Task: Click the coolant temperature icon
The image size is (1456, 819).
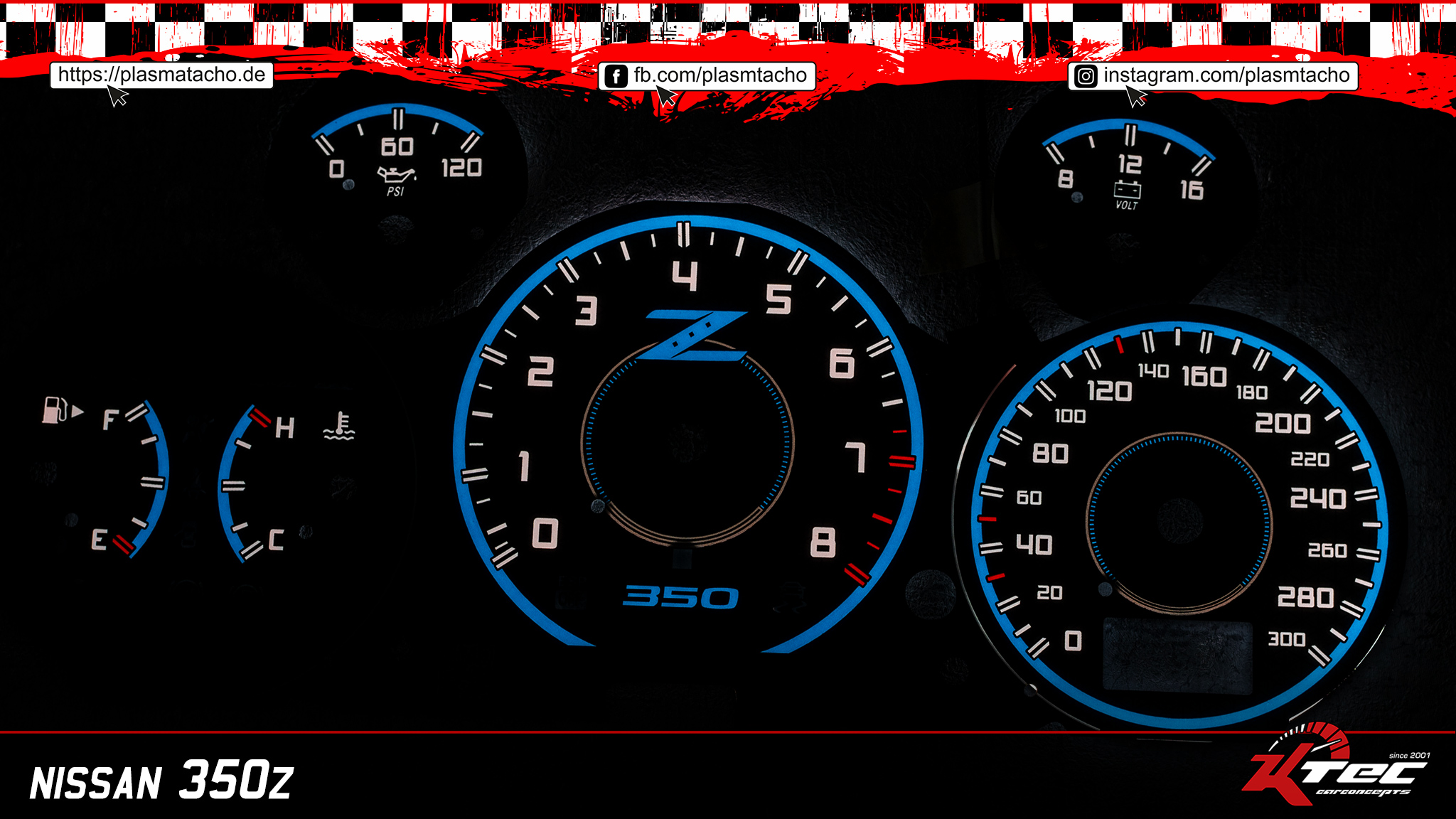Action: pyautogui.click(x=339, y=426)
